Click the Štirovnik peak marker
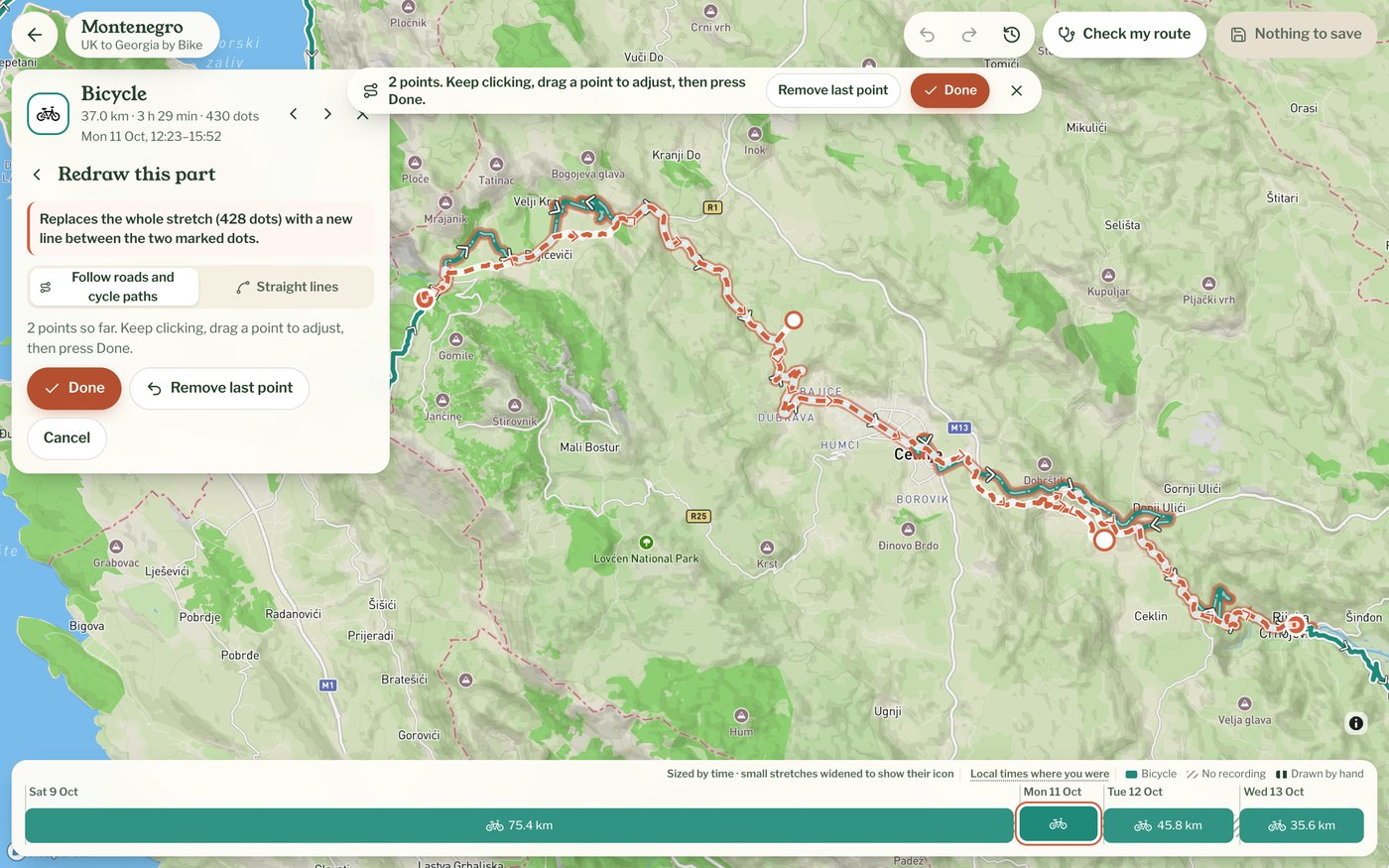Image resolution: width=1389 pixels, height=868 pixels. pyautogui.click(x=514, y=405)
